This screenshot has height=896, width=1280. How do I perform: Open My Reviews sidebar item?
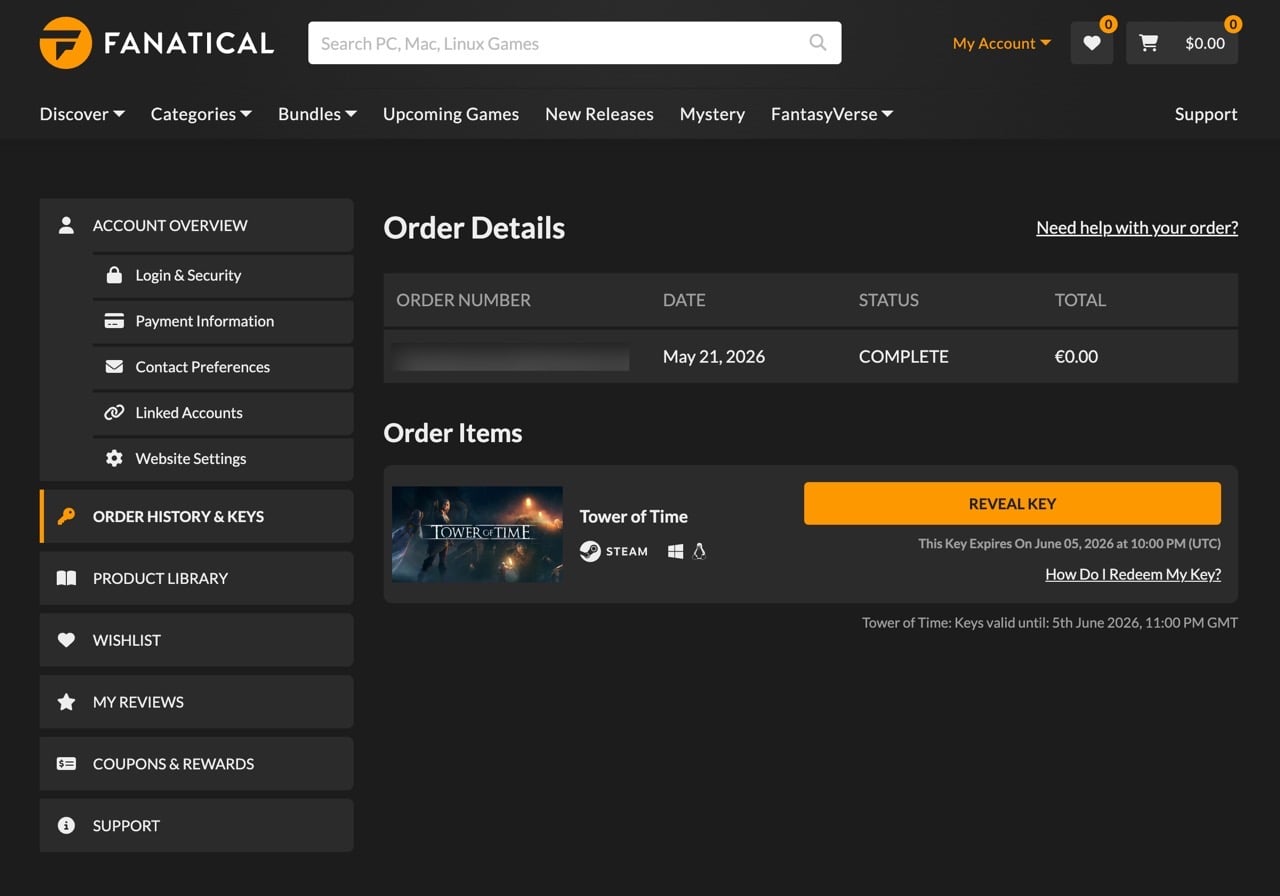click(x=197, y=702)
